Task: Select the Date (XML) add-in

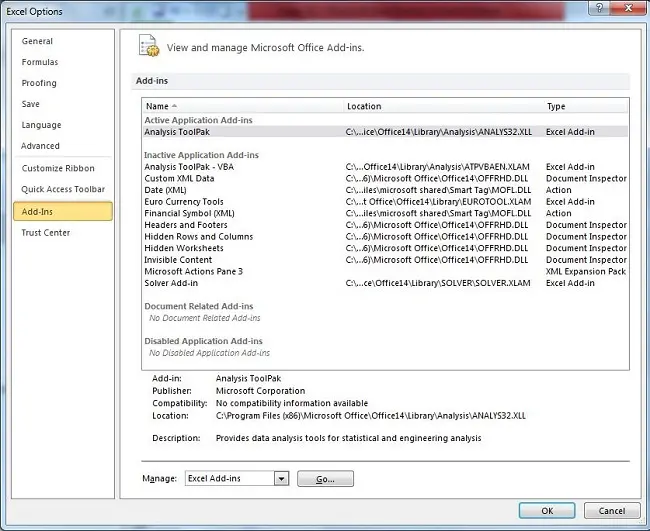Action: pyautogui.click(x=385, y=190)
